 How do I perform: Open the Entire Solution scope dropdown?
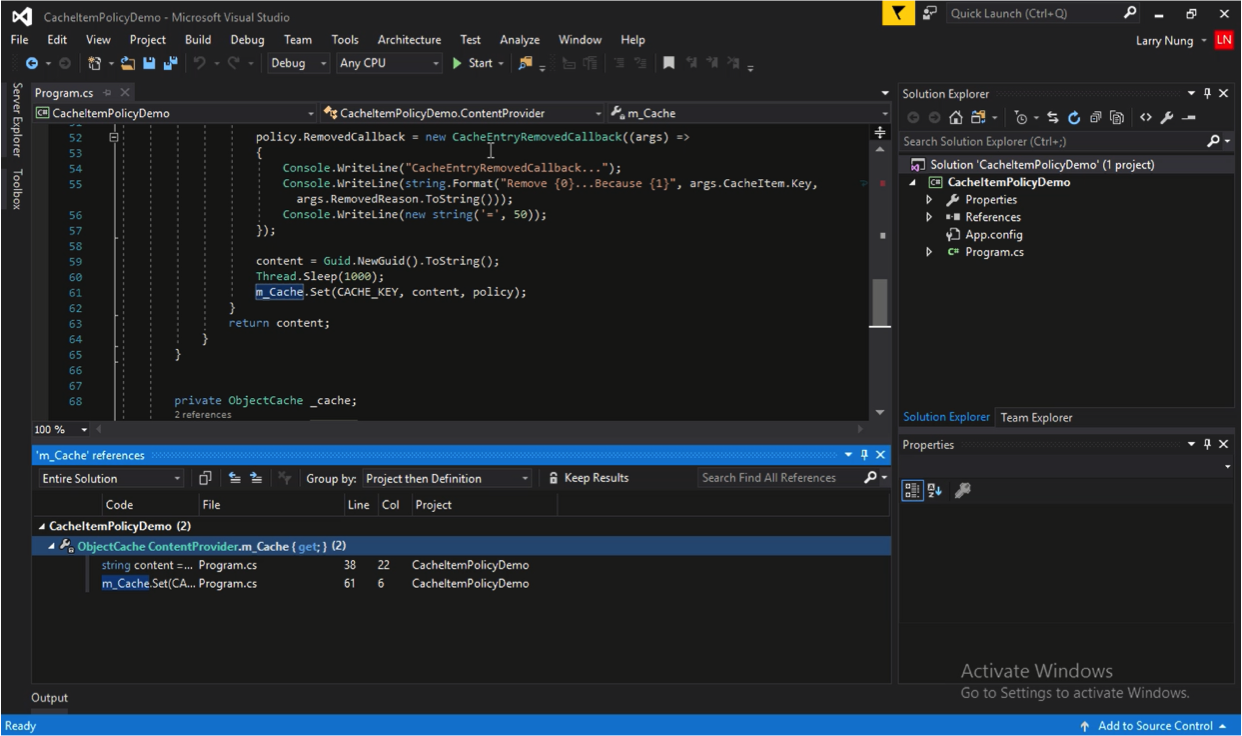(x=111, y=478)
